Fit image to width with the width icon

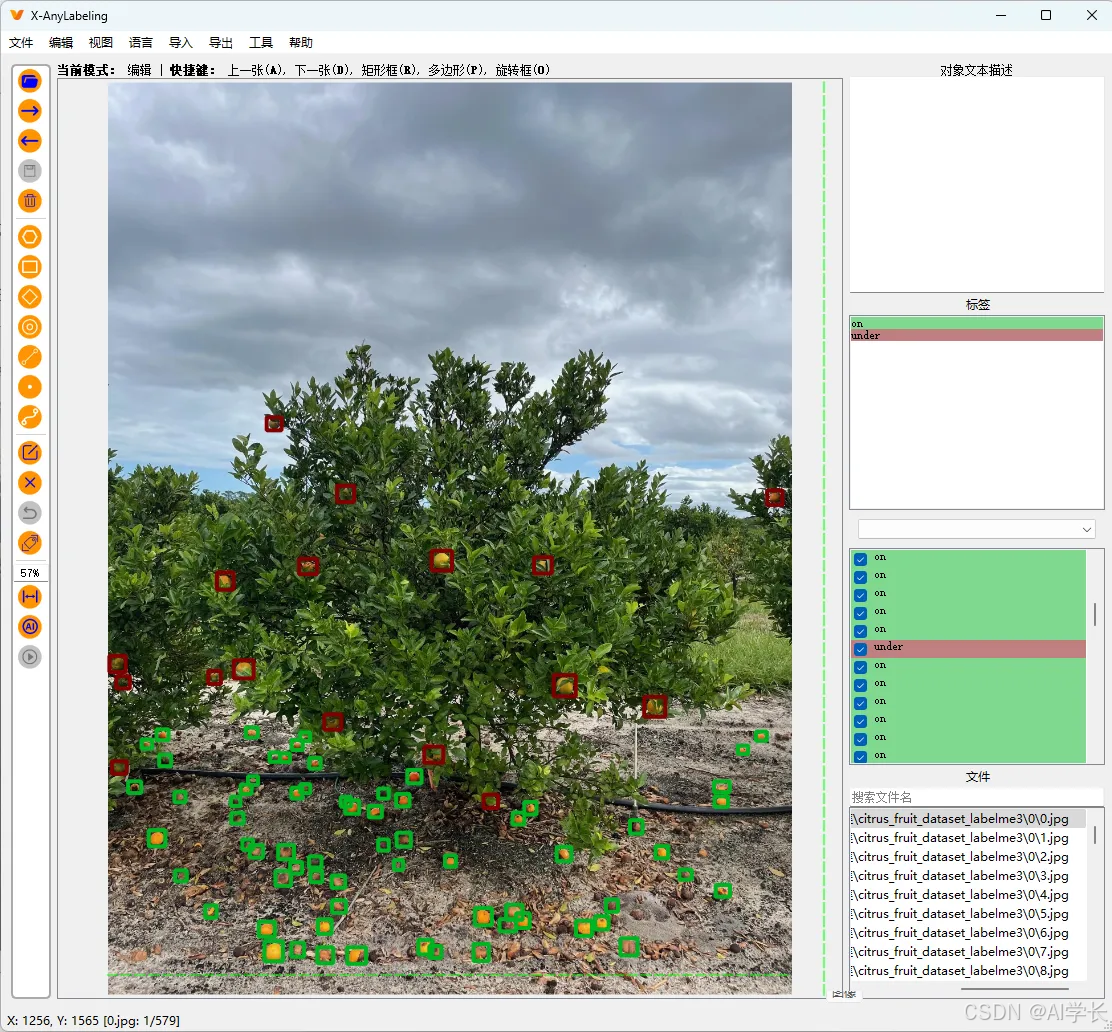tap(30, 597)
